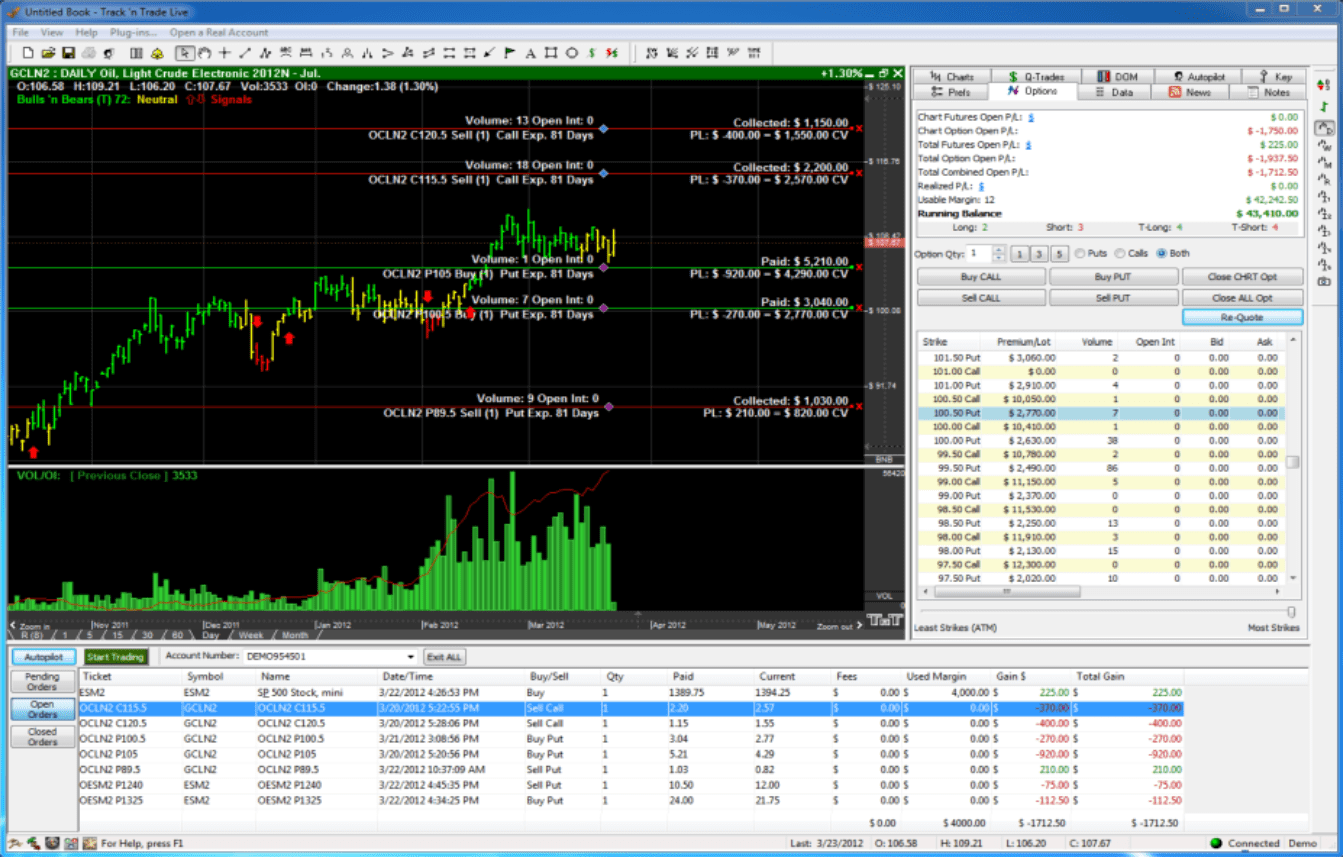
Task: Select the Daily chart icon in right strip
Action: point(1325,128)
